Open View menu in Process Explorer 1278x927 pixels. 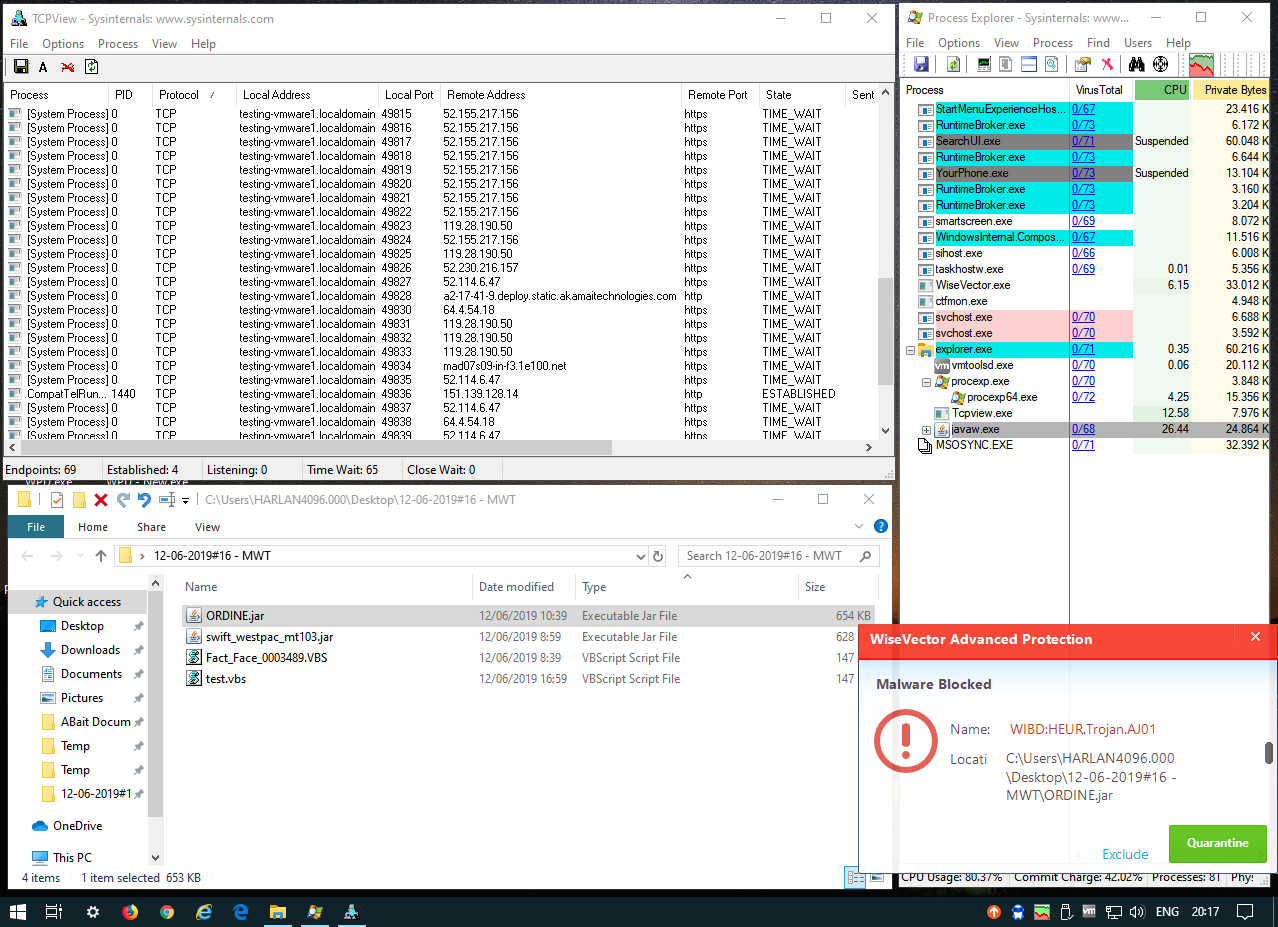coord(1006,43)
